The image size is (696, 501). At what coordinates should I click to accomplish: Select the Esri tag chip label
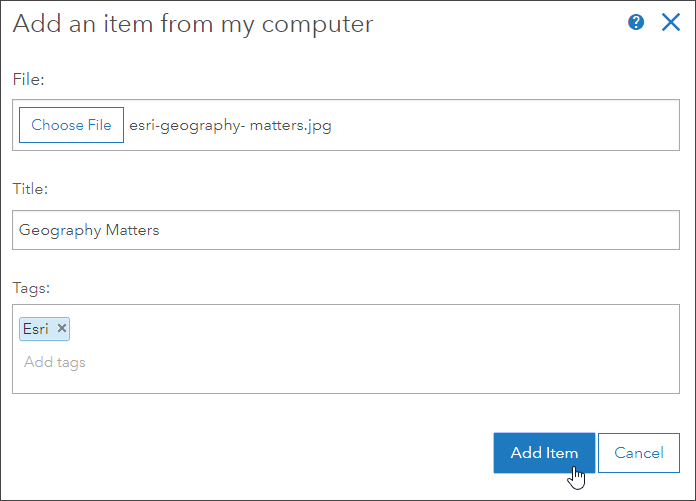tap(35, 328)
